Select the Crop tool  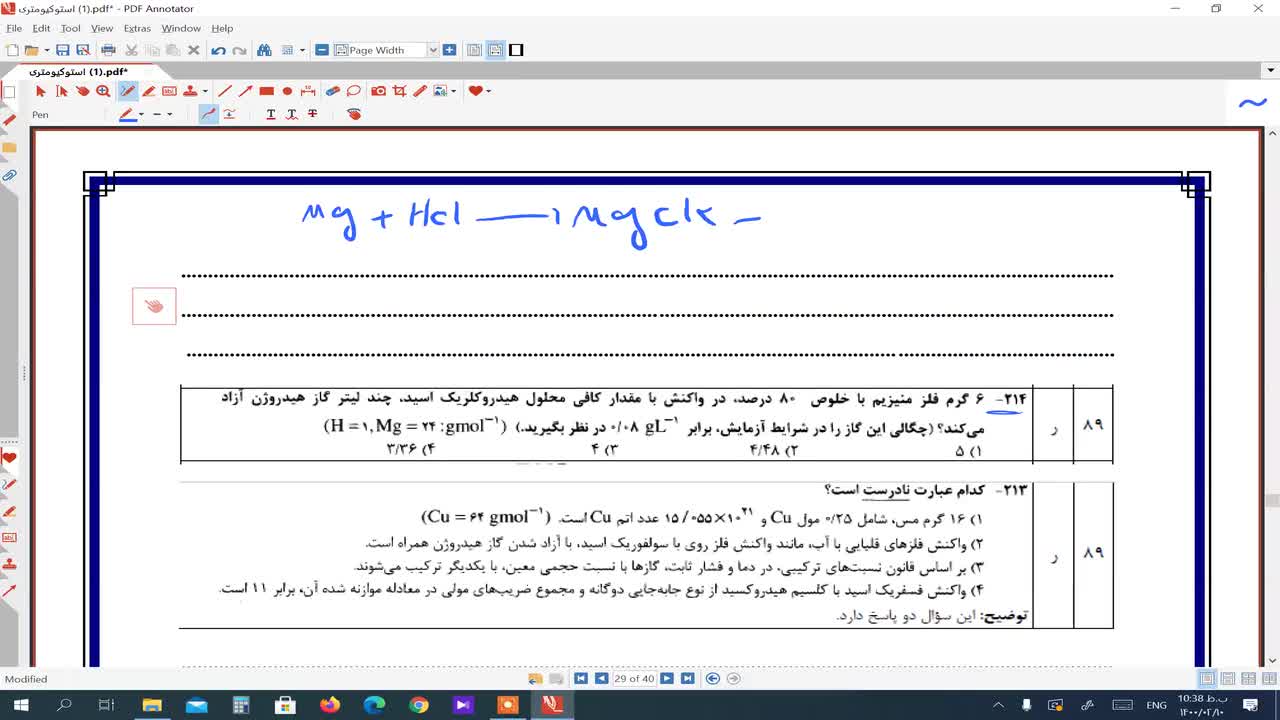[399, 91]
